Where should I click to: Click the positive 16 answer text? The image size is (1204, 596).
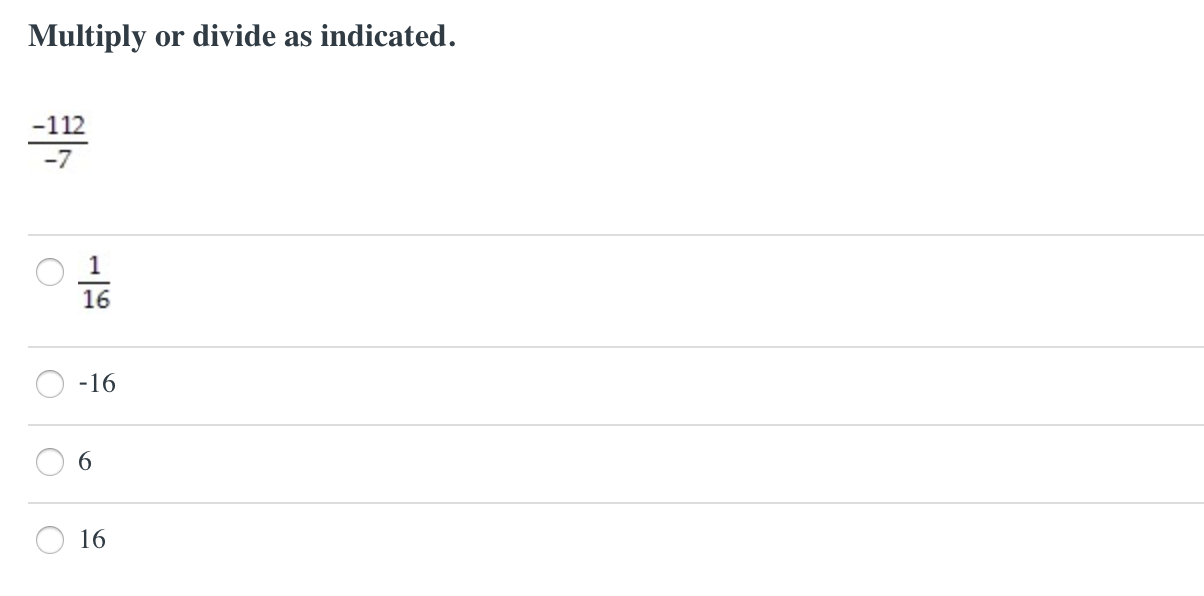point(92,540)
